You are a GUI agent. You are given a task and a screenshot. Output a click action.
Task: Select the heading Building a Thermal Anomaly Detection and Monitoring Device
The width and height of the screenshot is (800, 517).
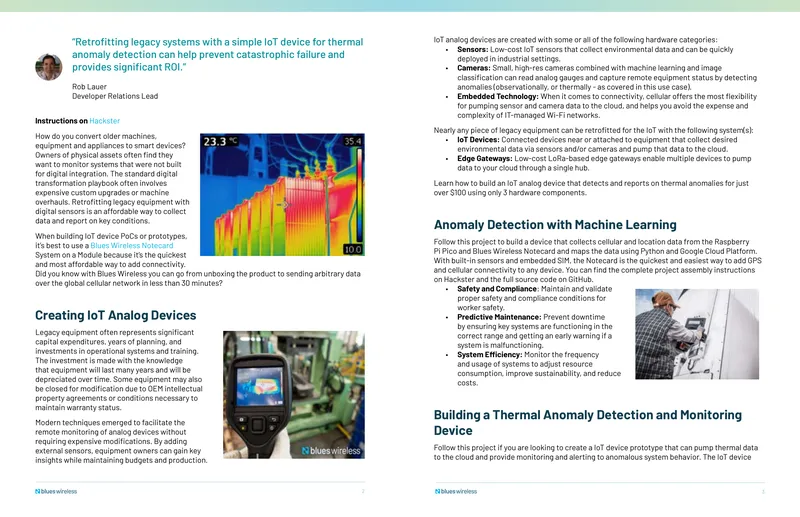click(x=588, y=423)
